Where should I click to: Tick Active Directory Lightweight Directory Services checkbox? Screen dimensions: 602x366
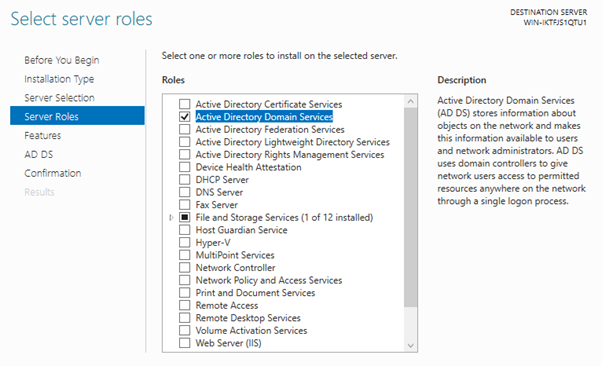point(185,142)
